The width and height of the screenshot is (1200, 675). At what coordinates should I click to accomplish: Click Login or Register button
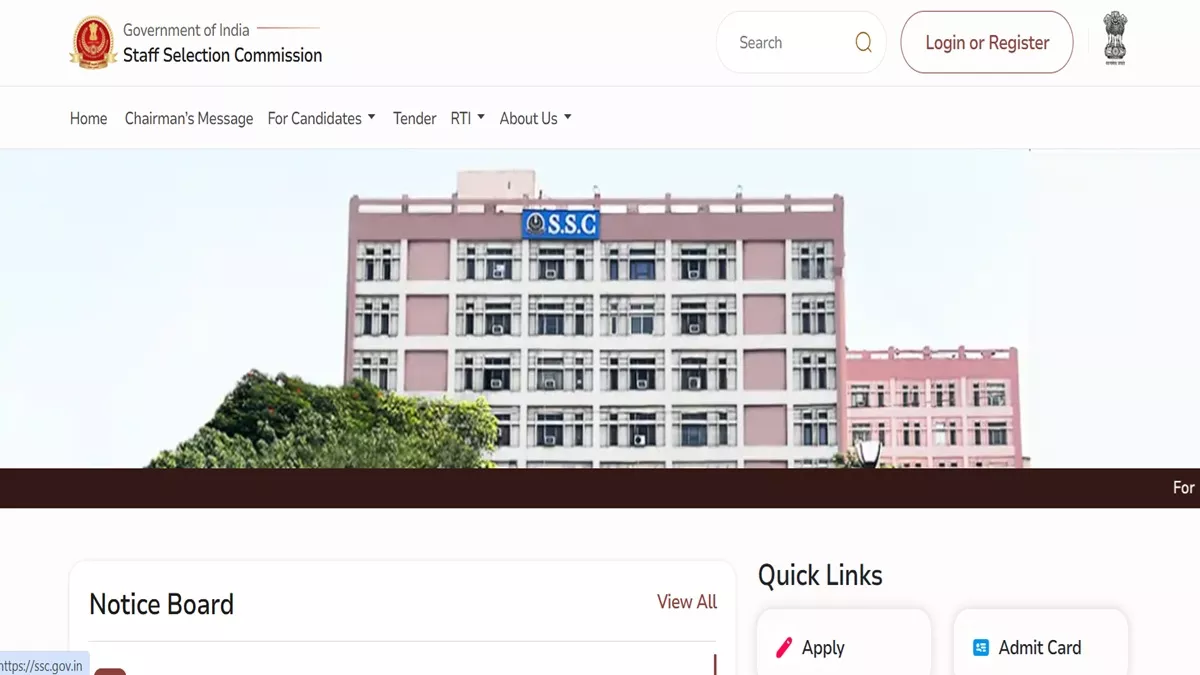click(987, 42)
